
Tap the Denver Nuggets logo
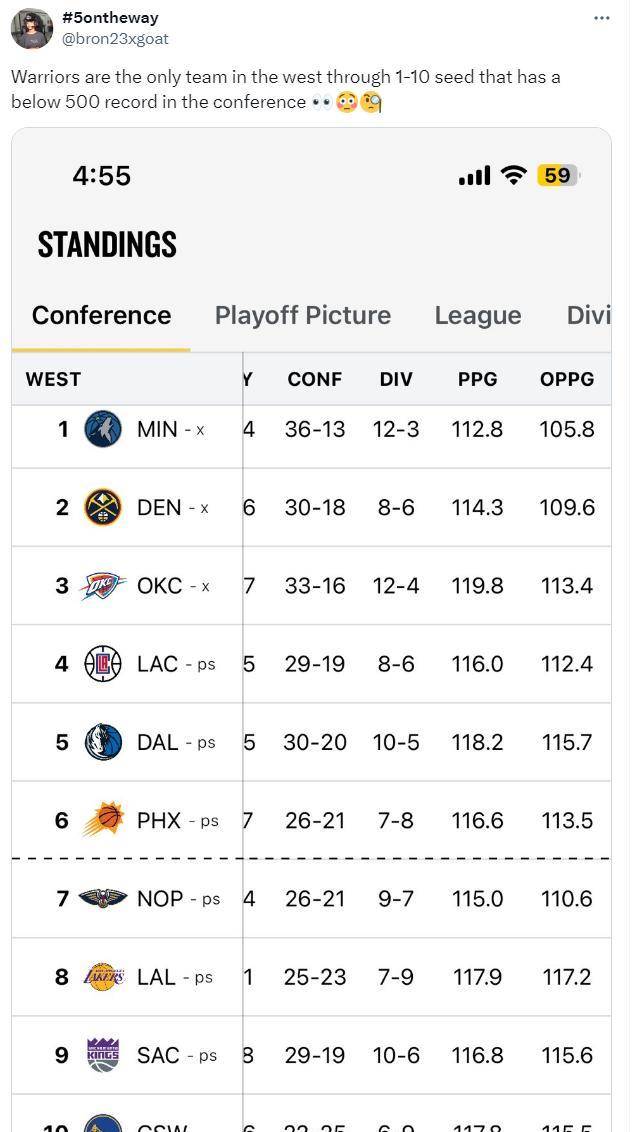point(103,507)
